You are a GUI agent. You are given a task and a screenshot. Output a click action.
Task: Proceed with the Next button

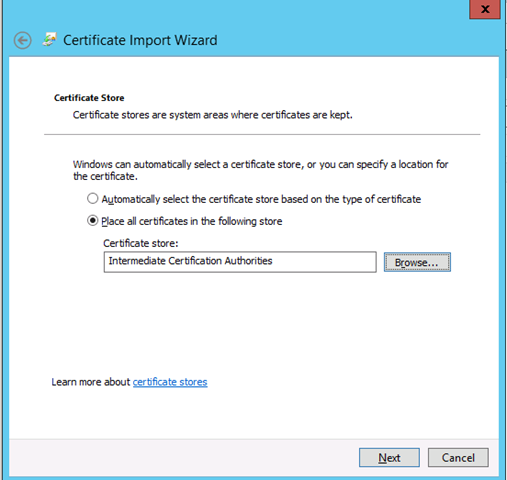pyautogui.click(x=389, y=458)
